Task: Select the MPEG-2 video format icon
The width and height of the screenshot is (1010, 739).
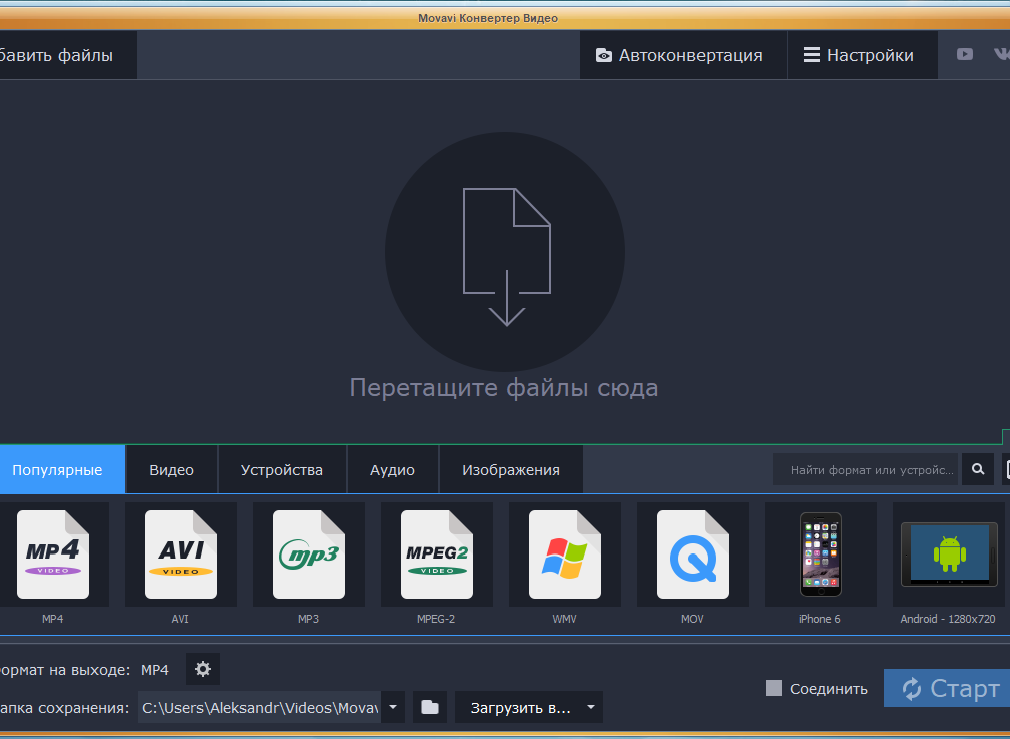Action: click(437, 555)
